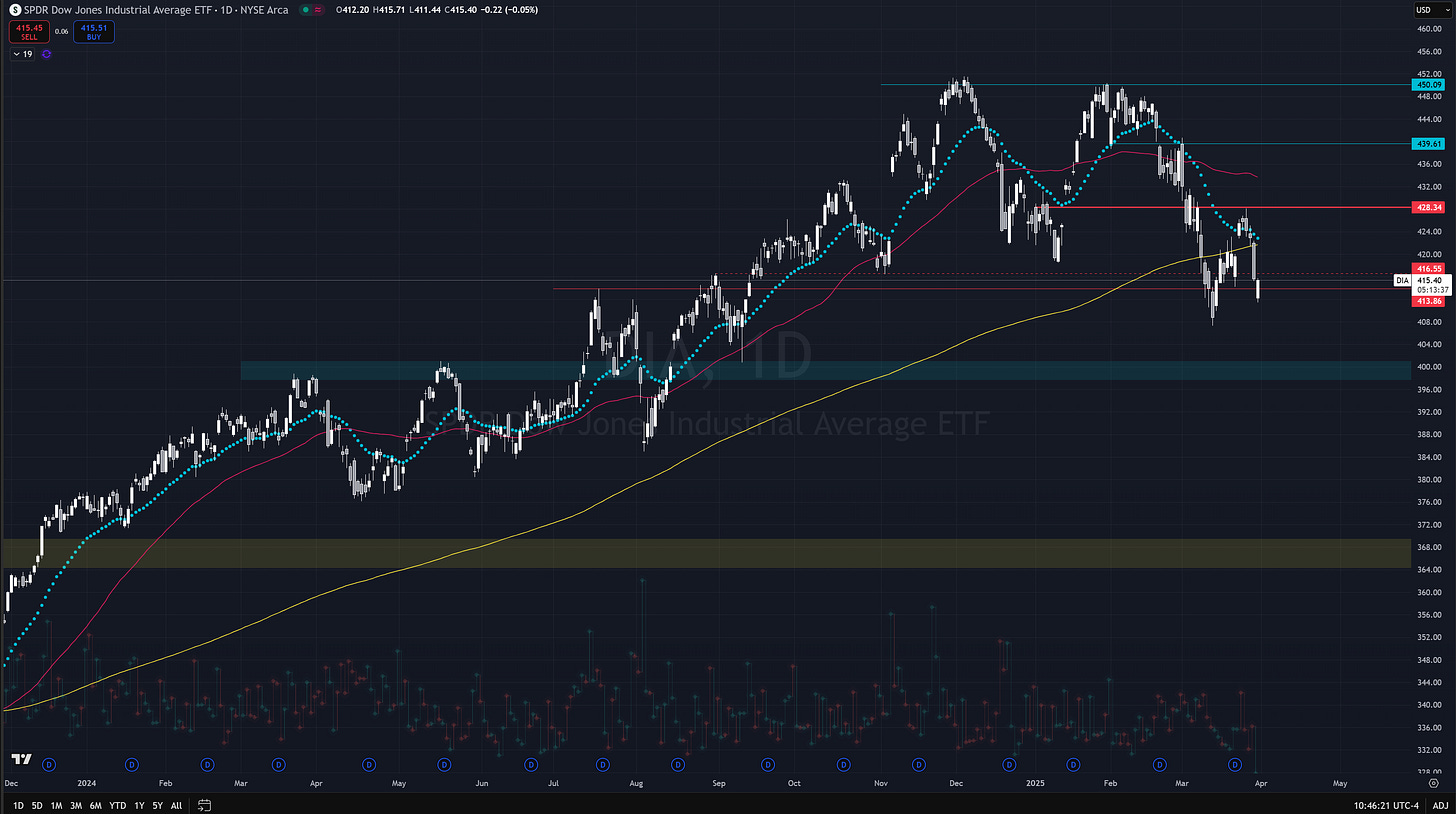This screenshot has height=814, width=1456.
Task: Open chart settings hexagon gear icon
Action: click(x=1433, y=785)
